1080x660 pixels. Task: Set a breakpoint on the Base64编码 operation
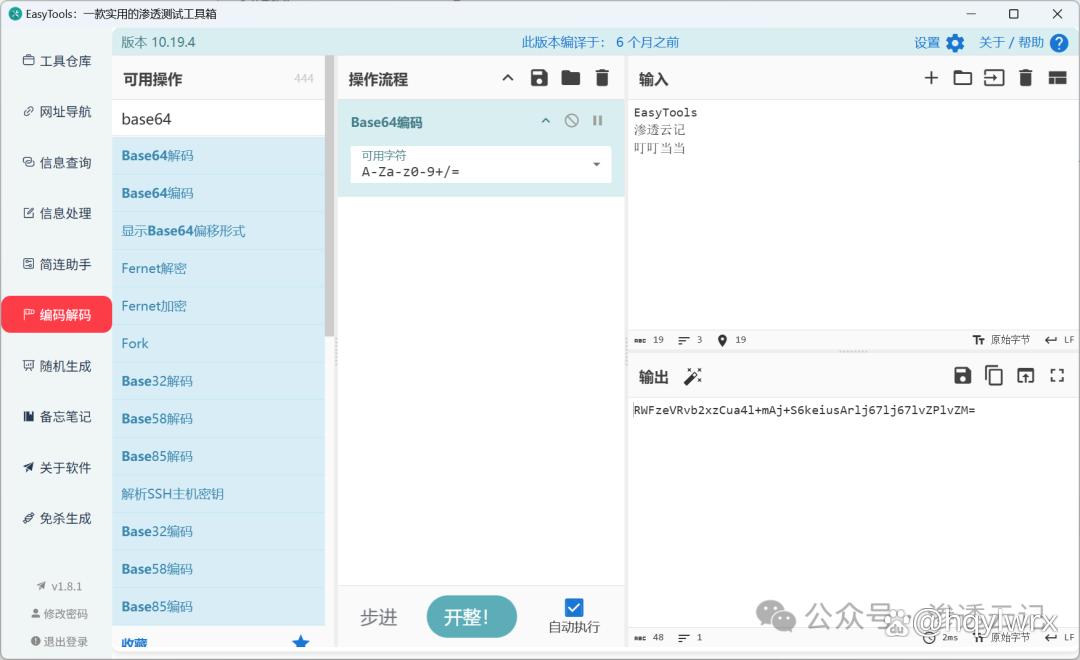pos(597,121)
